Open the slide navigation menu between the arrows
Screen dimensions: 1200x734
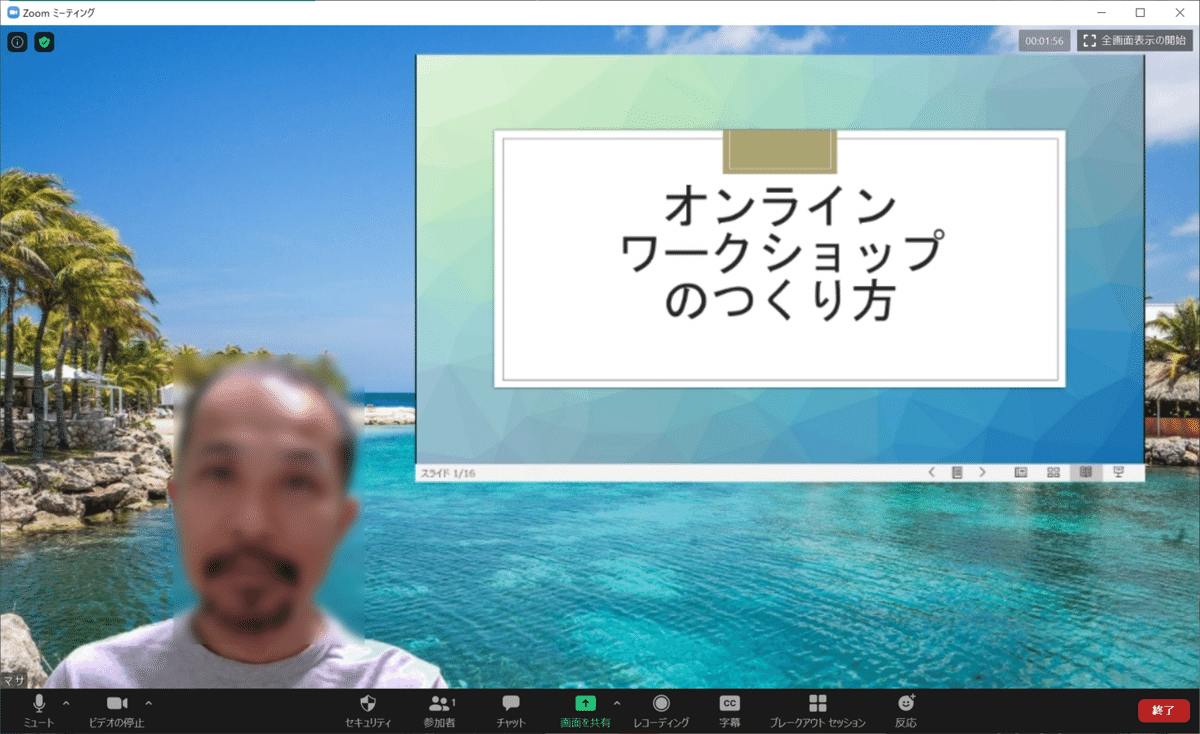click(x=957, y=470)
